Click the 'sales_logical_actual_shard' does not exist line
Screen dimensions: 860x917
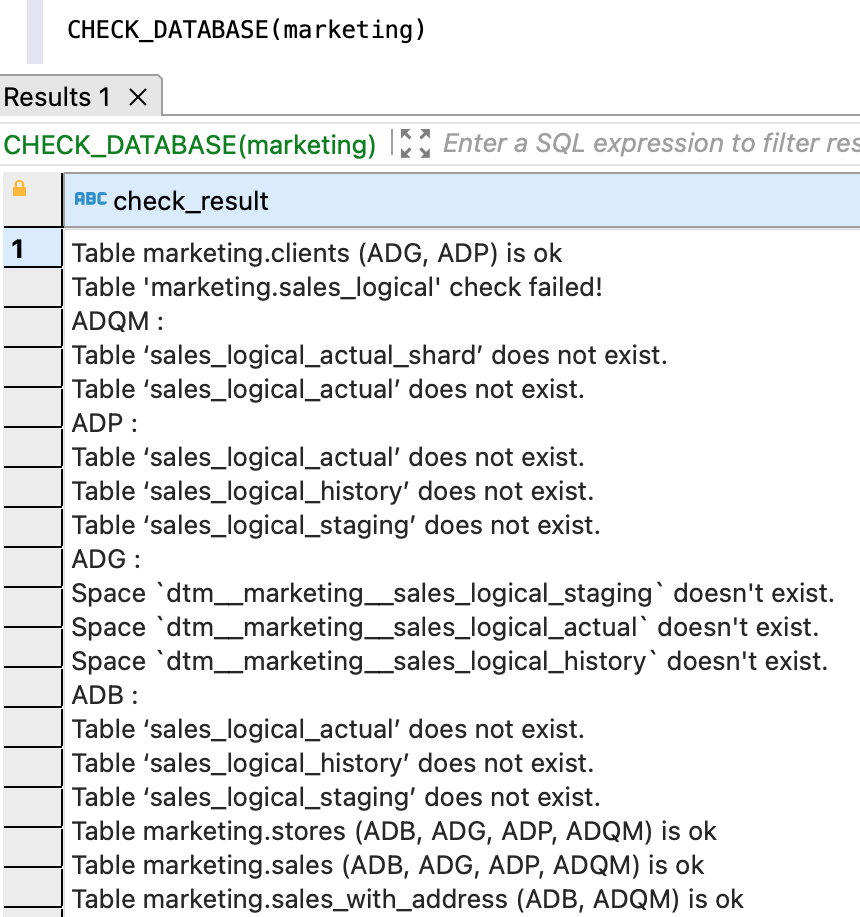click(x=369, y=356)
